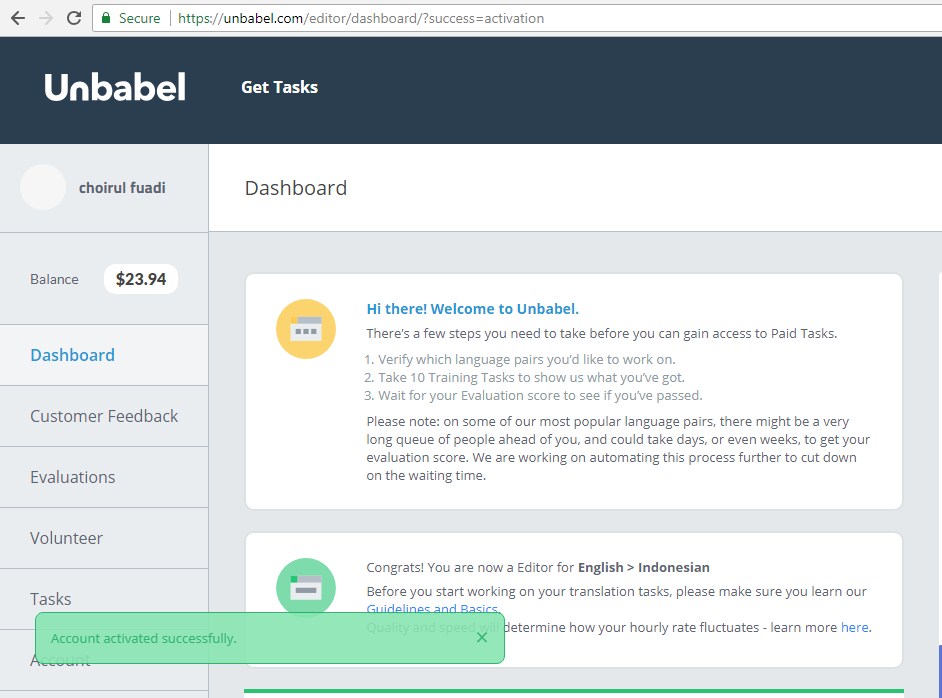Click 'English > Indonesian' language pair text
The height and width of the screenshot is (698, 942).
(643, 567)
